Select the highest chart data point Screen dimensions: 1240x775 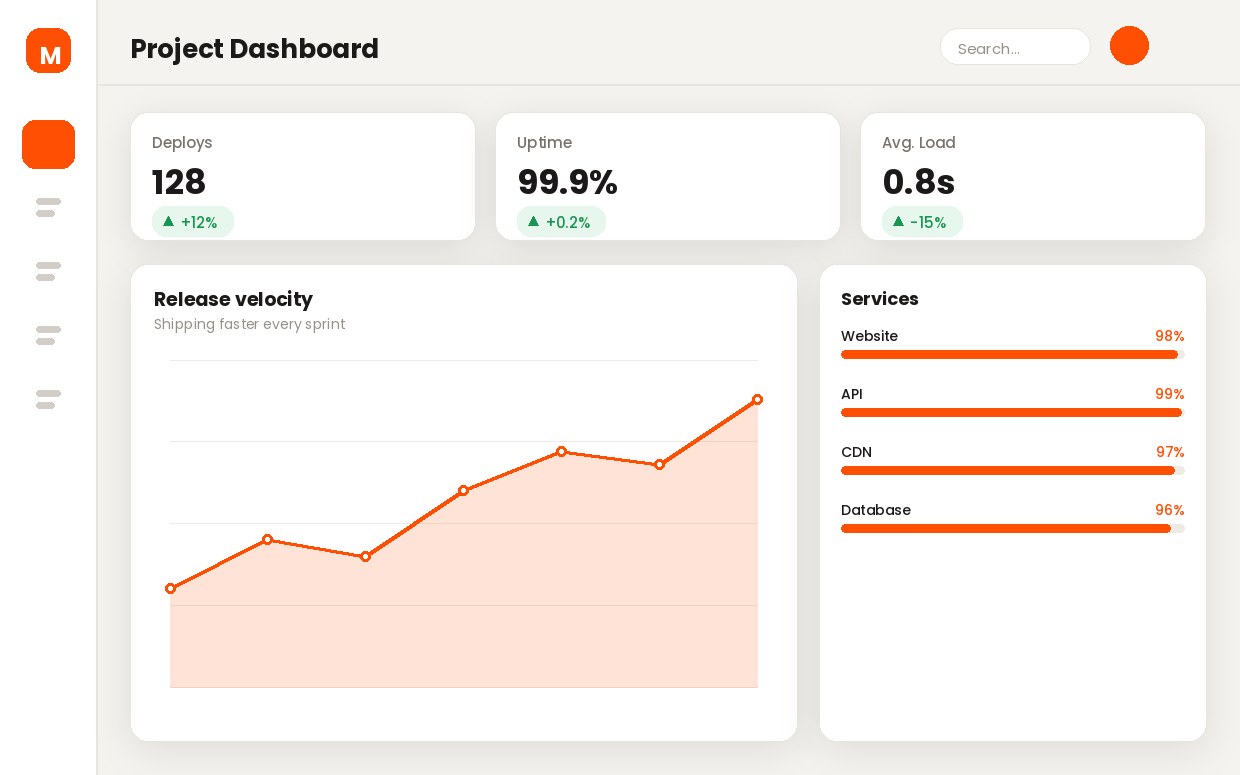click(x=757, y=400)
